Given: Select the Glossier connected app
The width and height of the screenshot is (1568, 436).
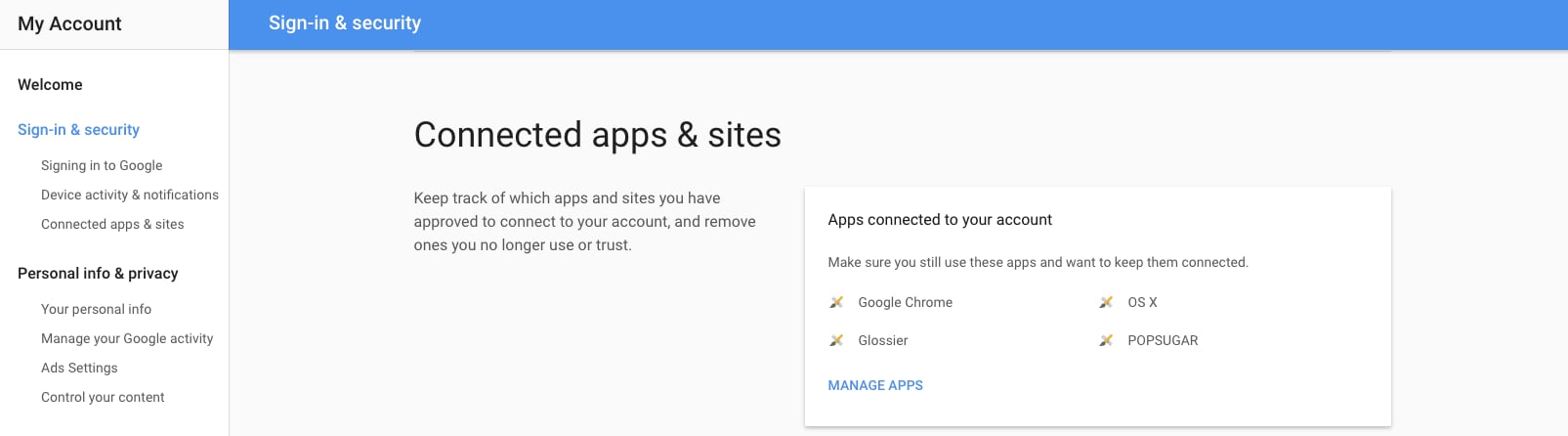Looking at the screenshot, I should click(883, 340).
